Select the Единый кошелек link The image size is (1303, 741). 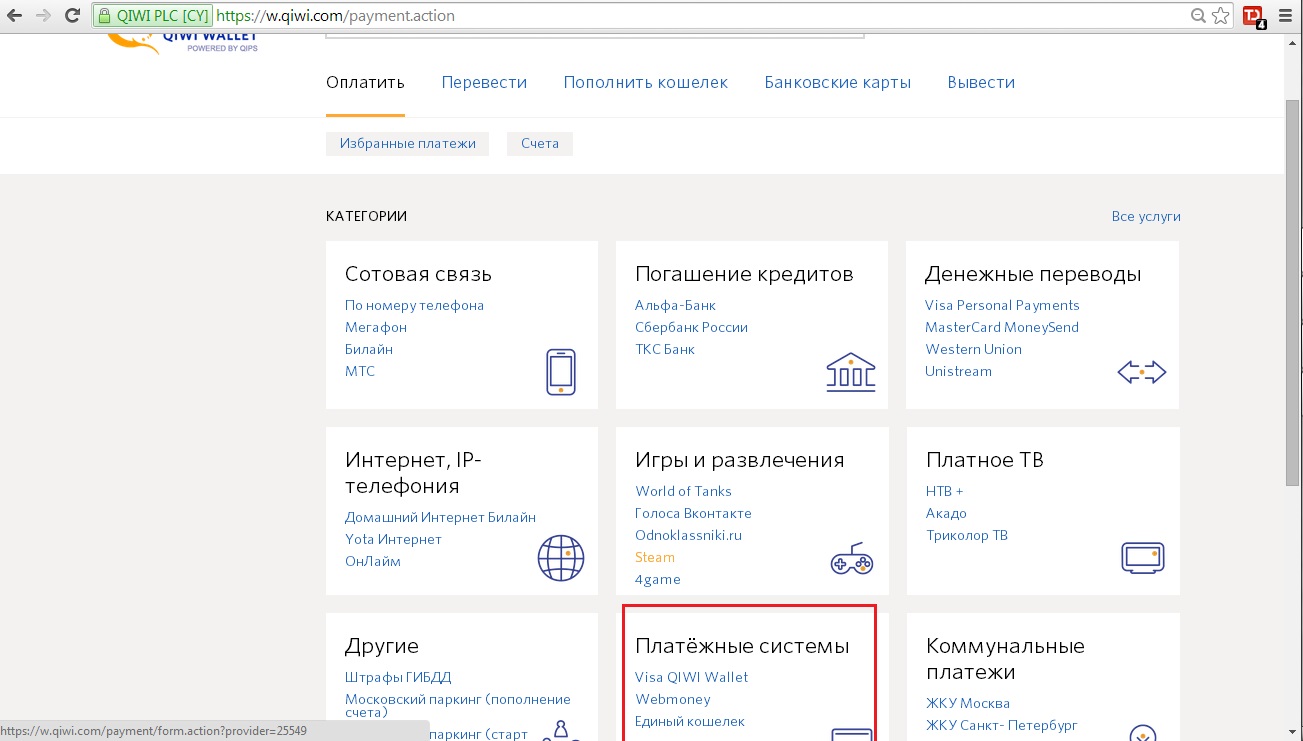690,721
